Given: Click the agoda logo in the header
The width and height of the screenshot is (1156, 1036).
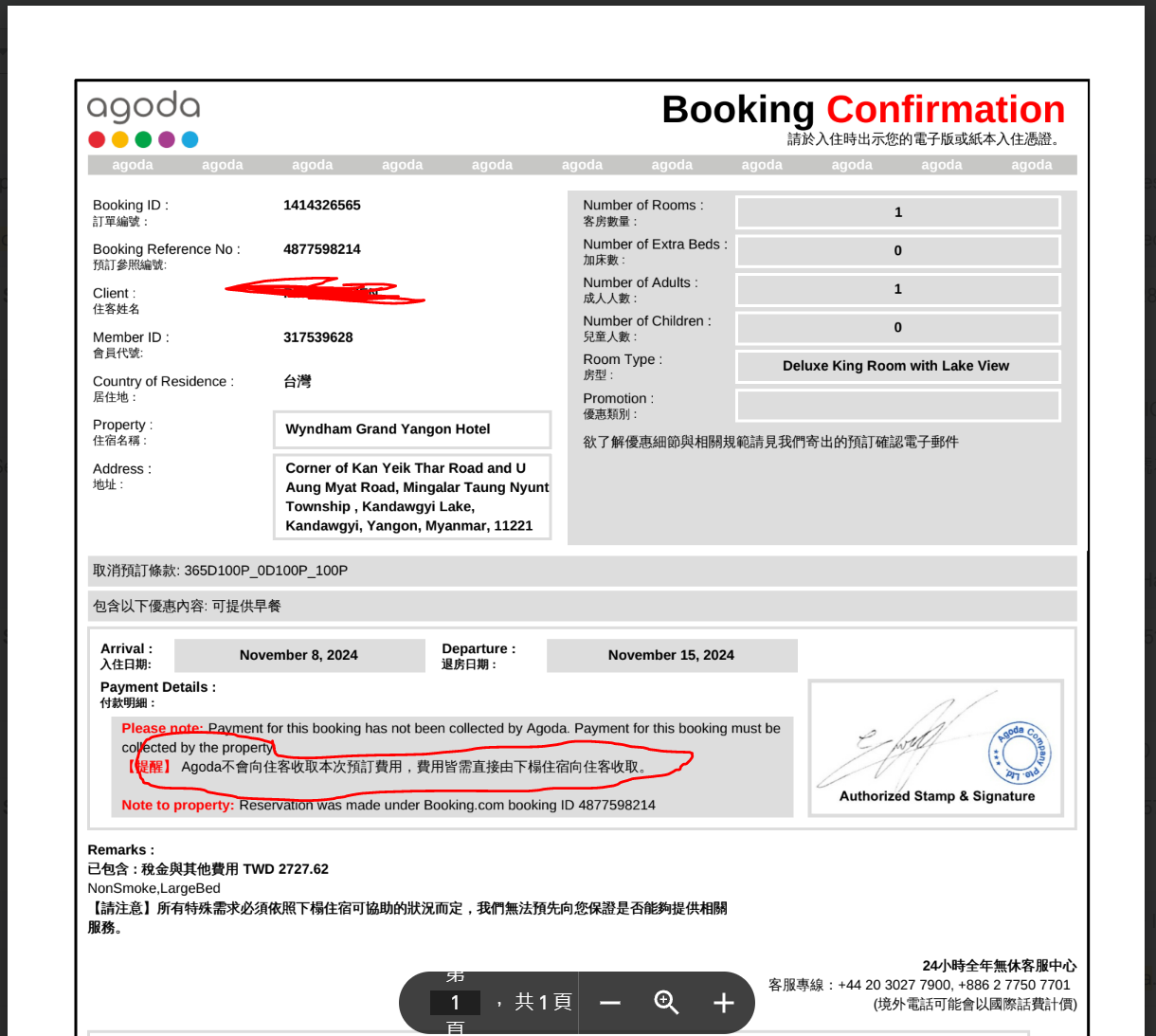Looking at the screenshot, I should (x=143, y=119).
